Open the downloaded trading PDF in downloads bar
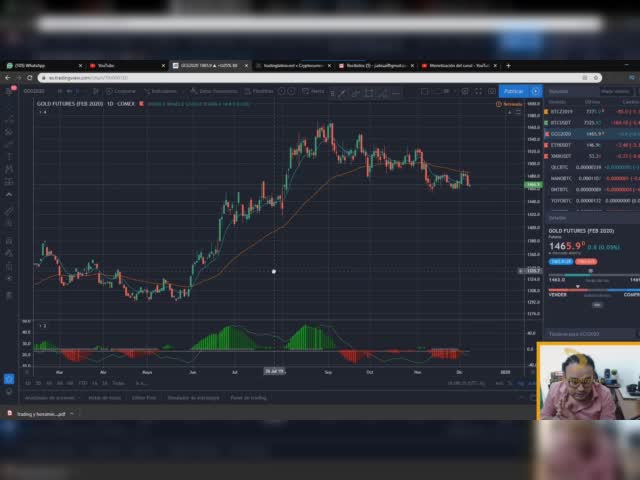640x480 pixels. (x=36, y=413)
